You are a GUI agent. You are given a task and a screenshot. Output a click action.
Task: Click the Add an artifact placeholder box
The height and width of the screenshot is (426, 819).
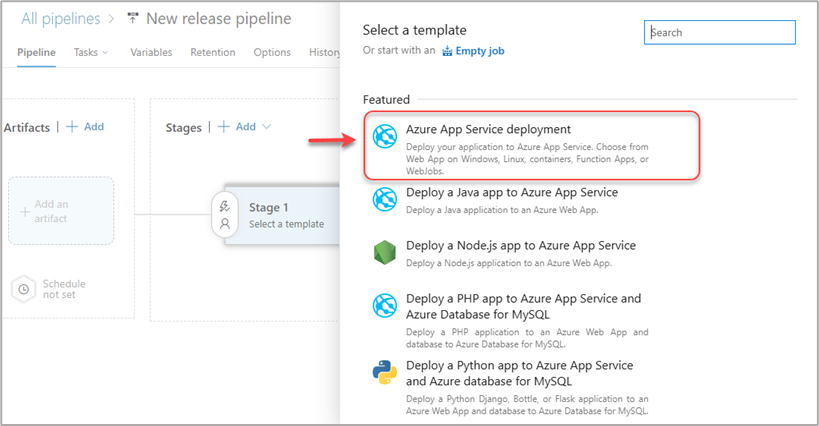(61, 211)
